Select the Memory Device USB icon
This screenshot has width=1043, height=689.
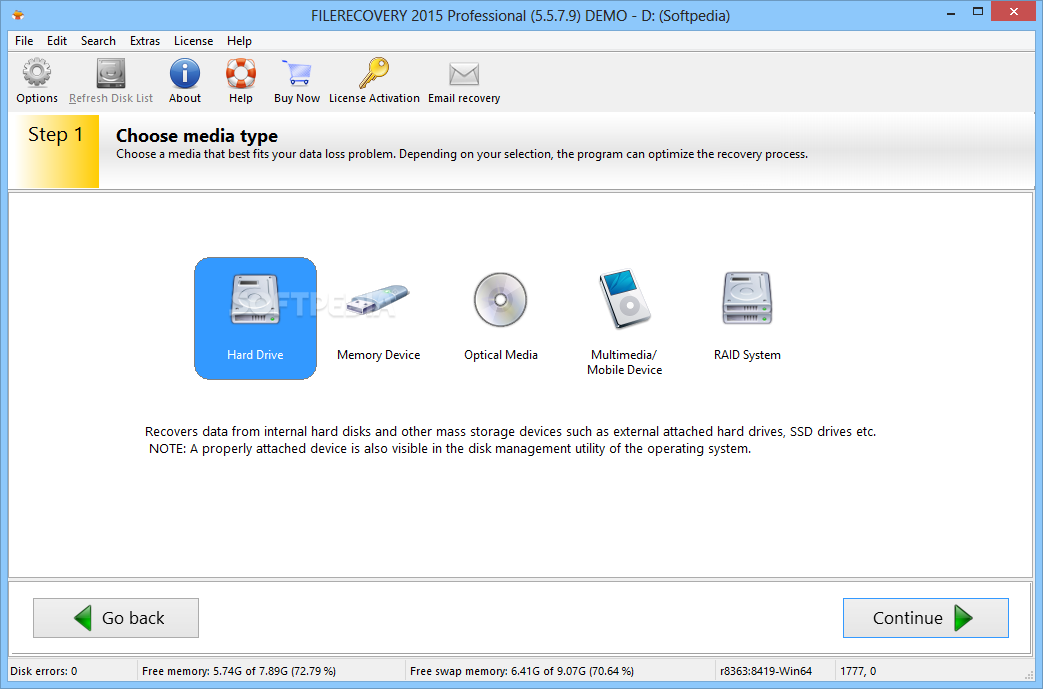(378, 299)
